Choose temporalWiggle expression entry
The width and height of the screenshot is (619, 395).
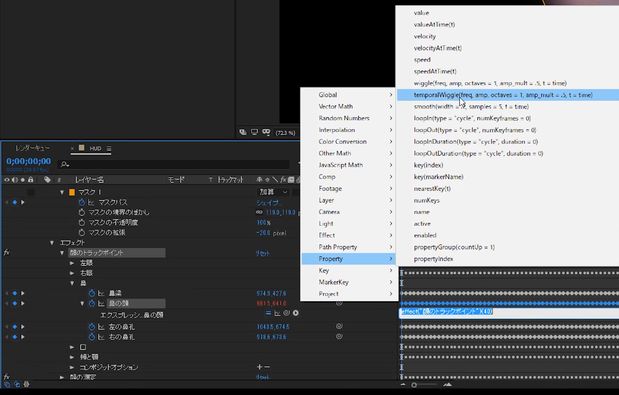(508, 95)
